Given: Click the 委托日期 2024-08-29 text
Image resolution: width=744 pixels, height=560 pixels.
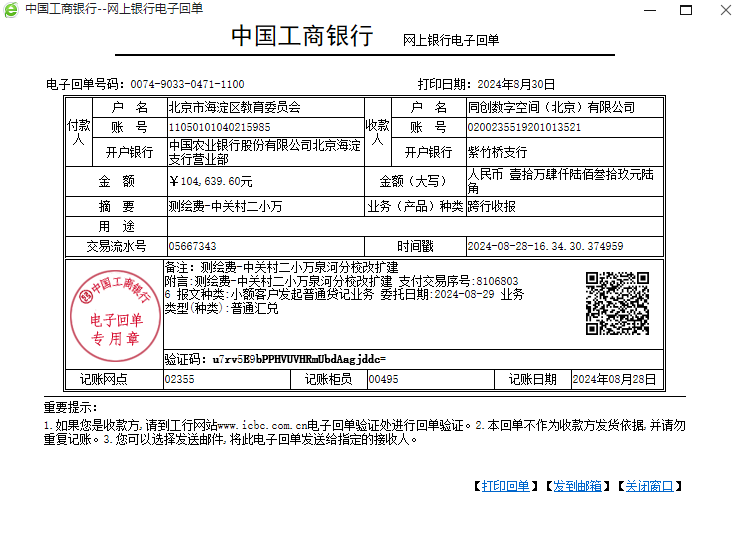Looking at the screenshot, I should 437,294.
